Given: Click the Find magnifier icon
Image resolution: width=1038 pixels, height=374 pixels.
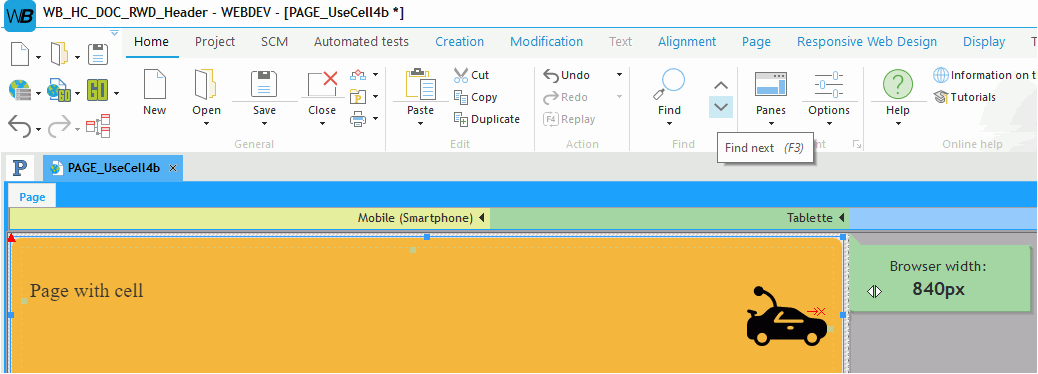Looking at the screenshot, I should click(x=669, y=84).
